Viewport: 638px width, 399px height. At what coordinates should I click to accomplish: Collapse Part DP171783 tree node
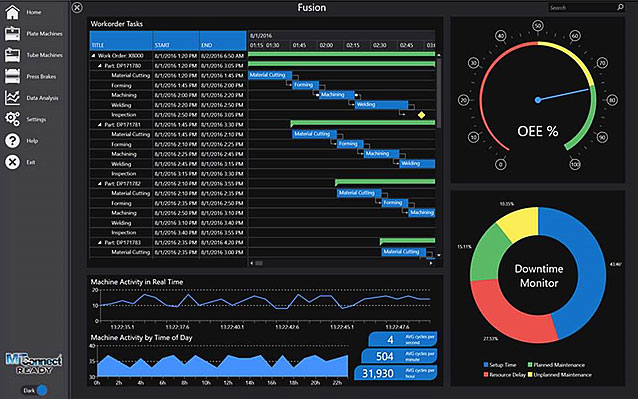pos(100,242)
